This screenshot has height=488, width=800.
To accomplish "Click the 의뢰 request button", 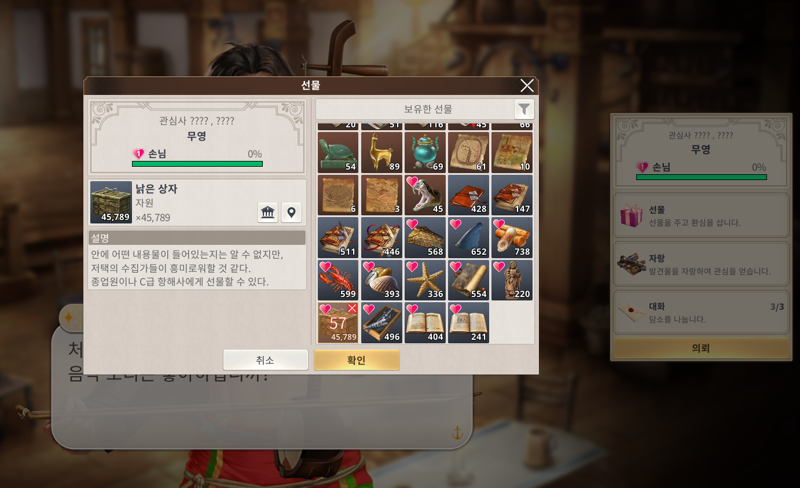I will pyautogui.click(x=701, y=348).
